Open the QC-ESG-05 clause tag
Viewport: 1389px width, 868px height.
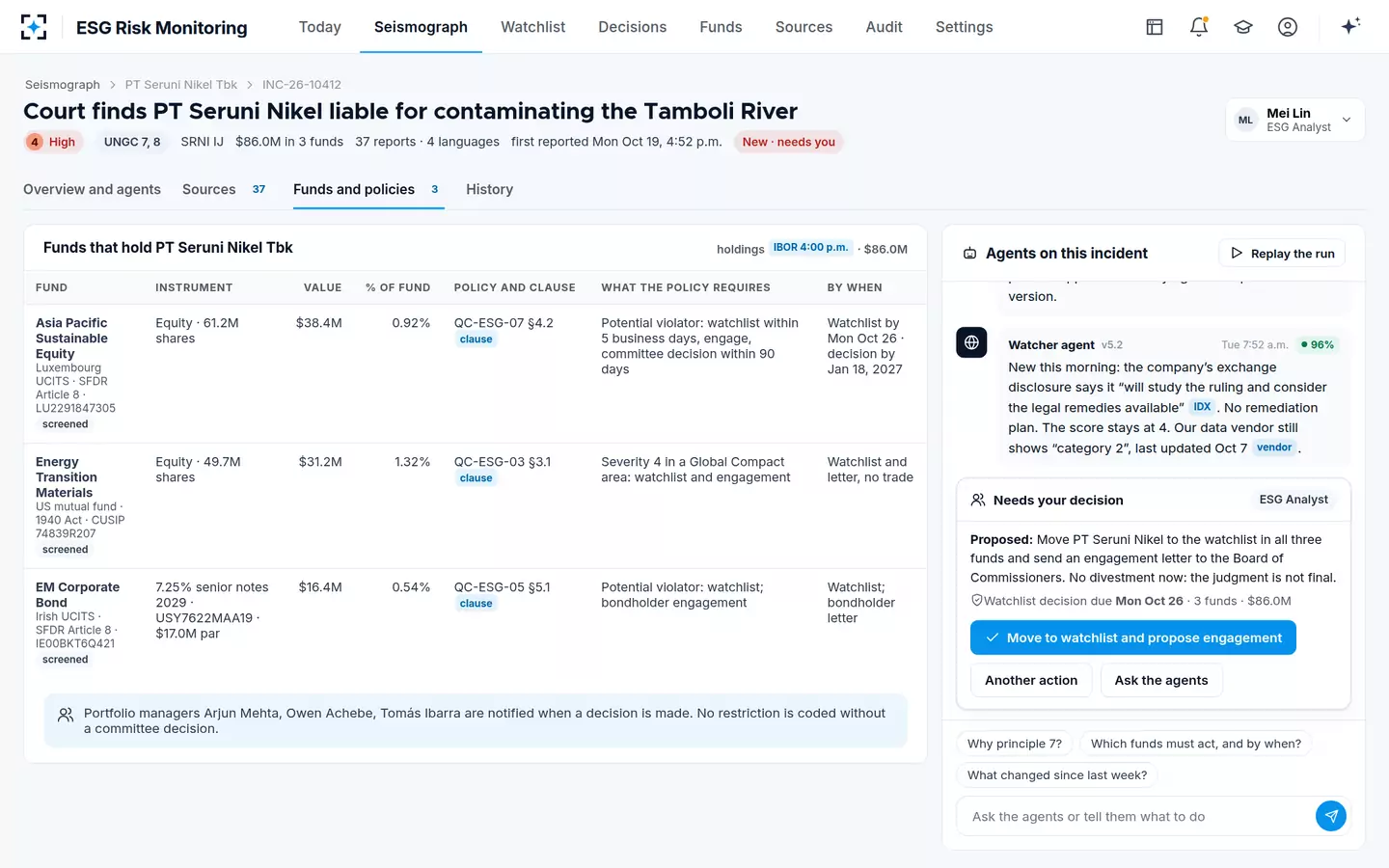point(476,604)
